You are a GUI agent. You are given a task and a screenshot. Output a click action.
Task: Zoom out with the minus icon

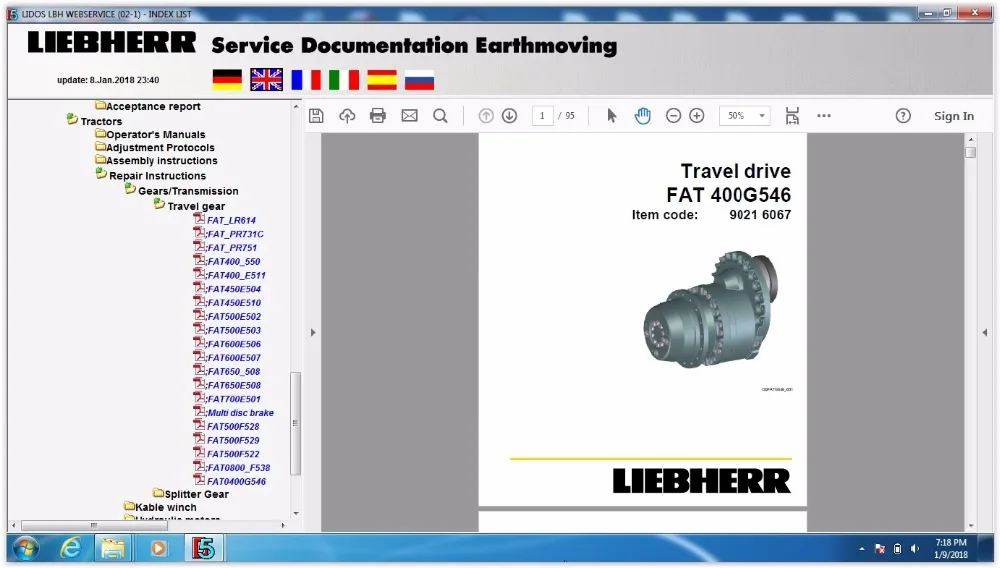673,116
